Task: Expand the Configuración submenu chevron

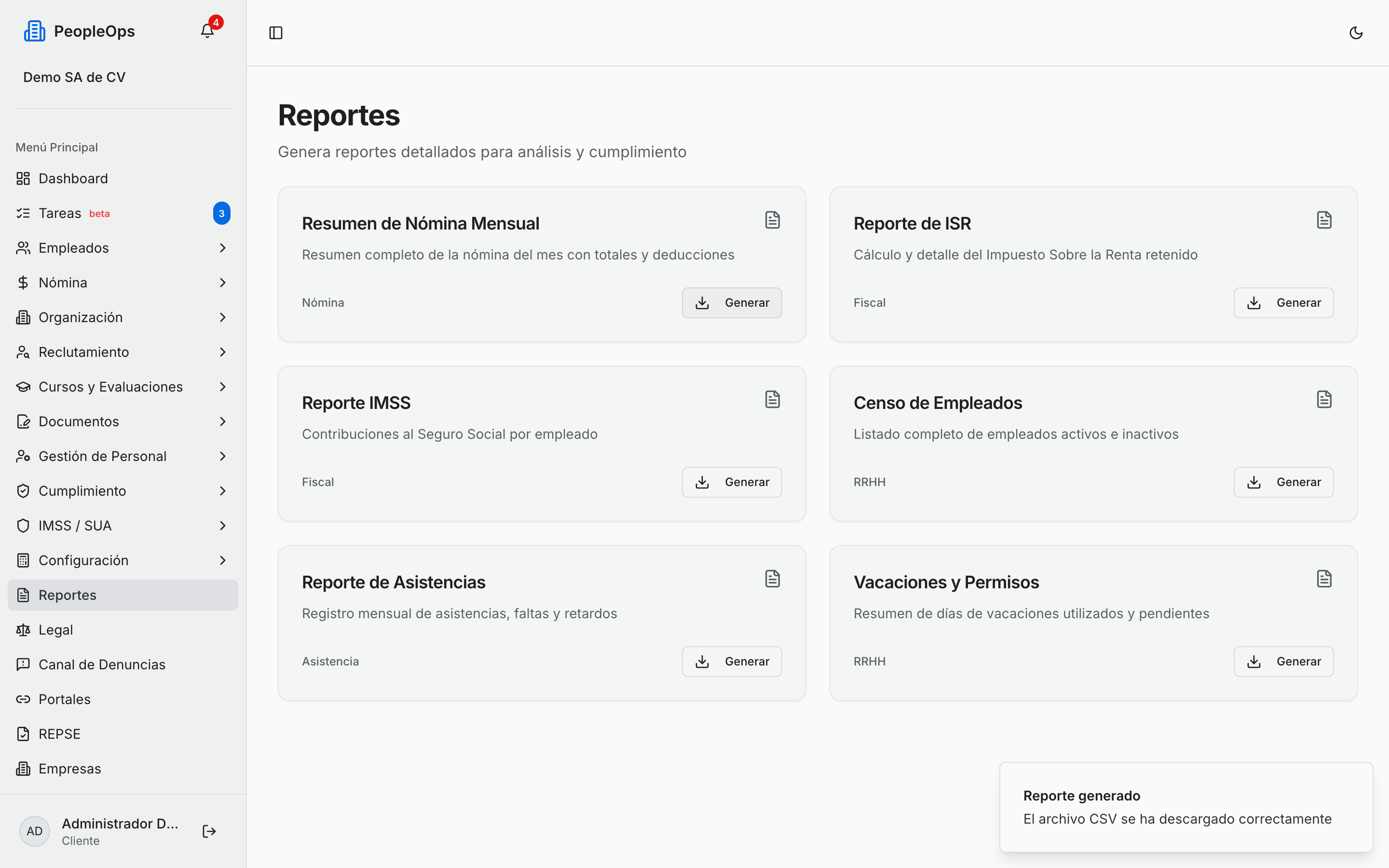Action: click(223, 560)
